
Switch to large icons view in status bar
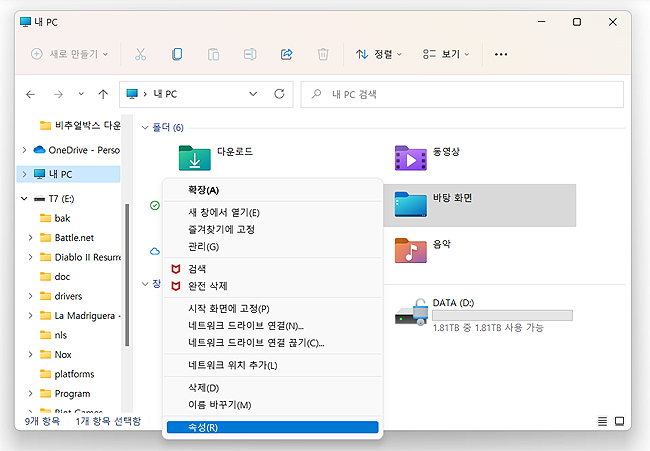pyautogui.click(x=619, y=422)
